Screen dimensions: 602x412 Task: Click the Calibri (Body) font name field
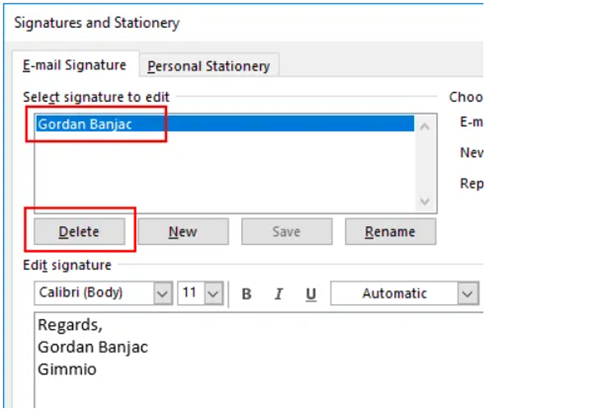pyautogui.click(x=93, y=294)
